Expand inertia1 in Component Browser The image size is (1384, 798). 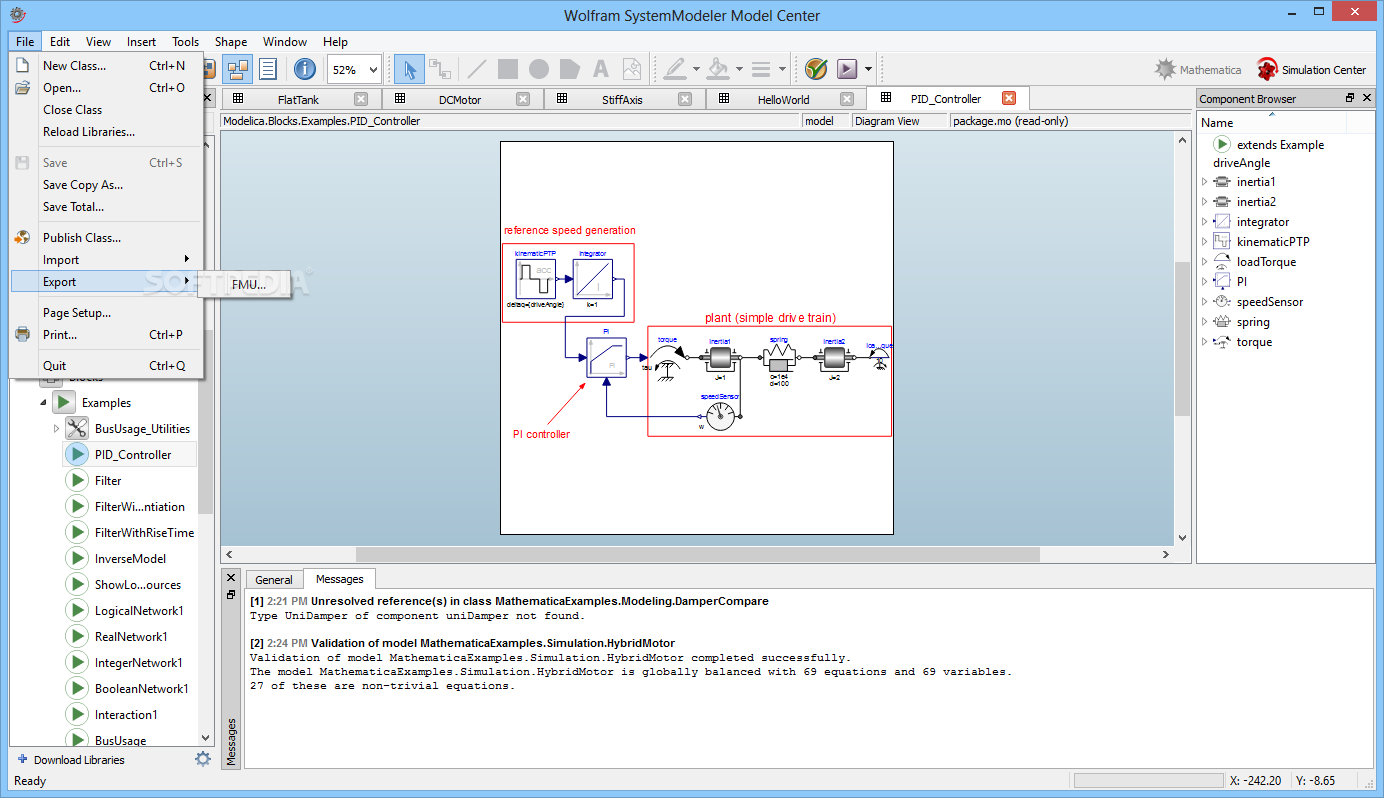point(1204,182)
